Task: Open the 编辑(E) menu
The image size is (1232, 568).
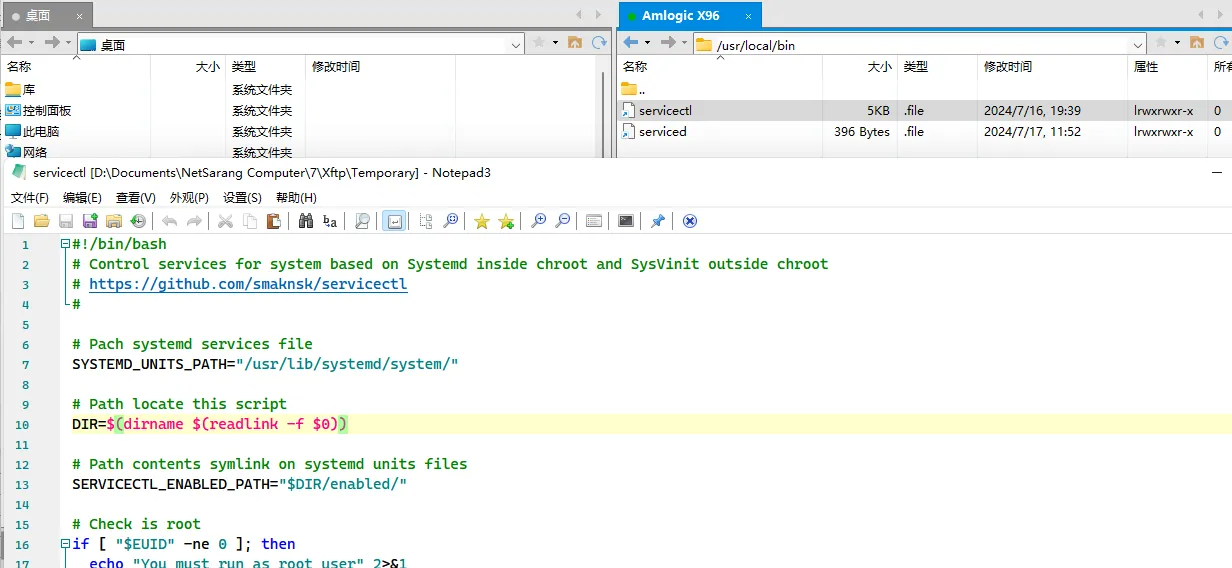Action: [82, 198]
